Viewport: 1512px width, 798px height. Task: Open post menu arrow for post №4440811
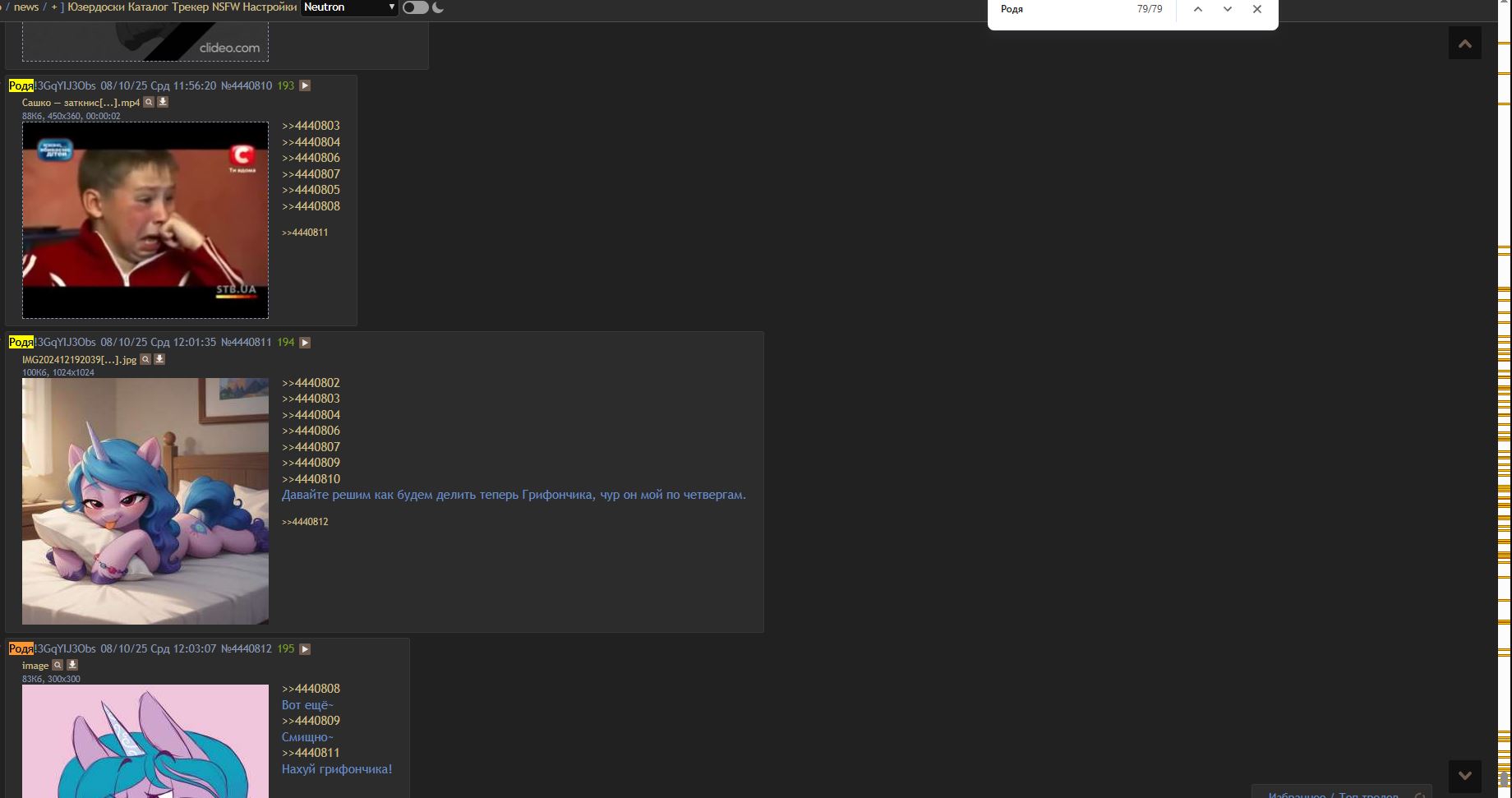point(305,343)
